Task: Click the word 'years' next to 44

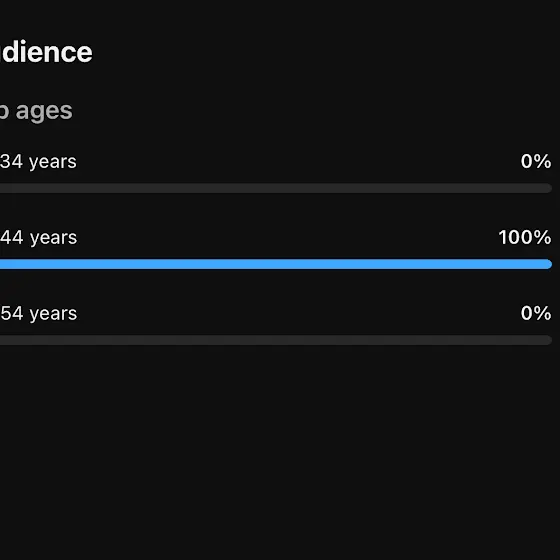Action: click(x=54, y=239)
